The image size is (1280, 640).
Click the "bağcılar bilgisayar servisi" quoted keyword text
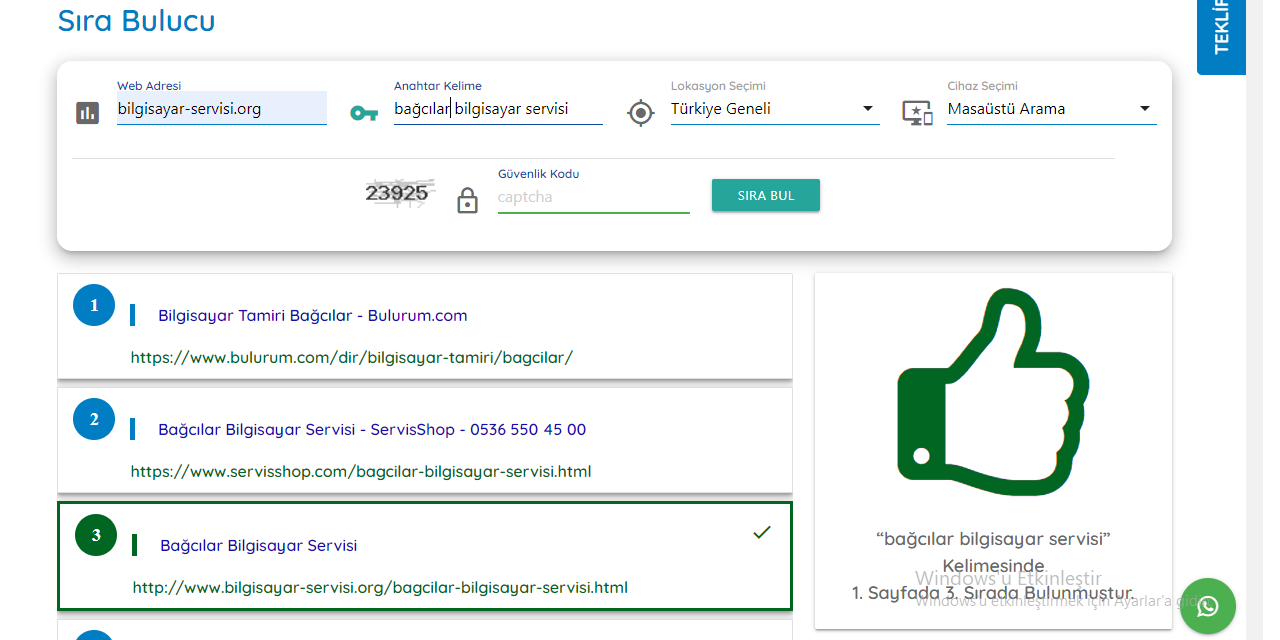993,539
